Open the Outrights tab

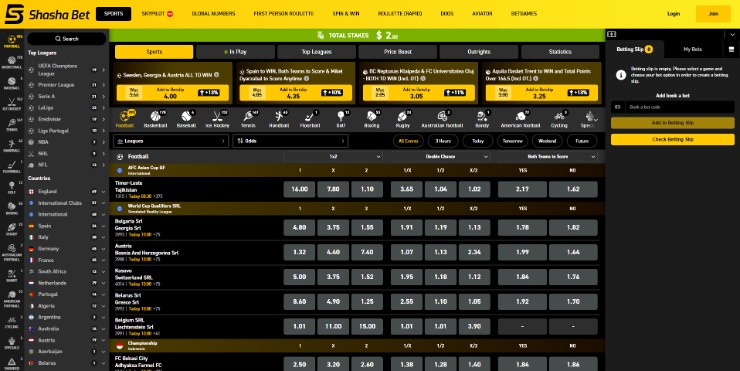pos(479,52)
